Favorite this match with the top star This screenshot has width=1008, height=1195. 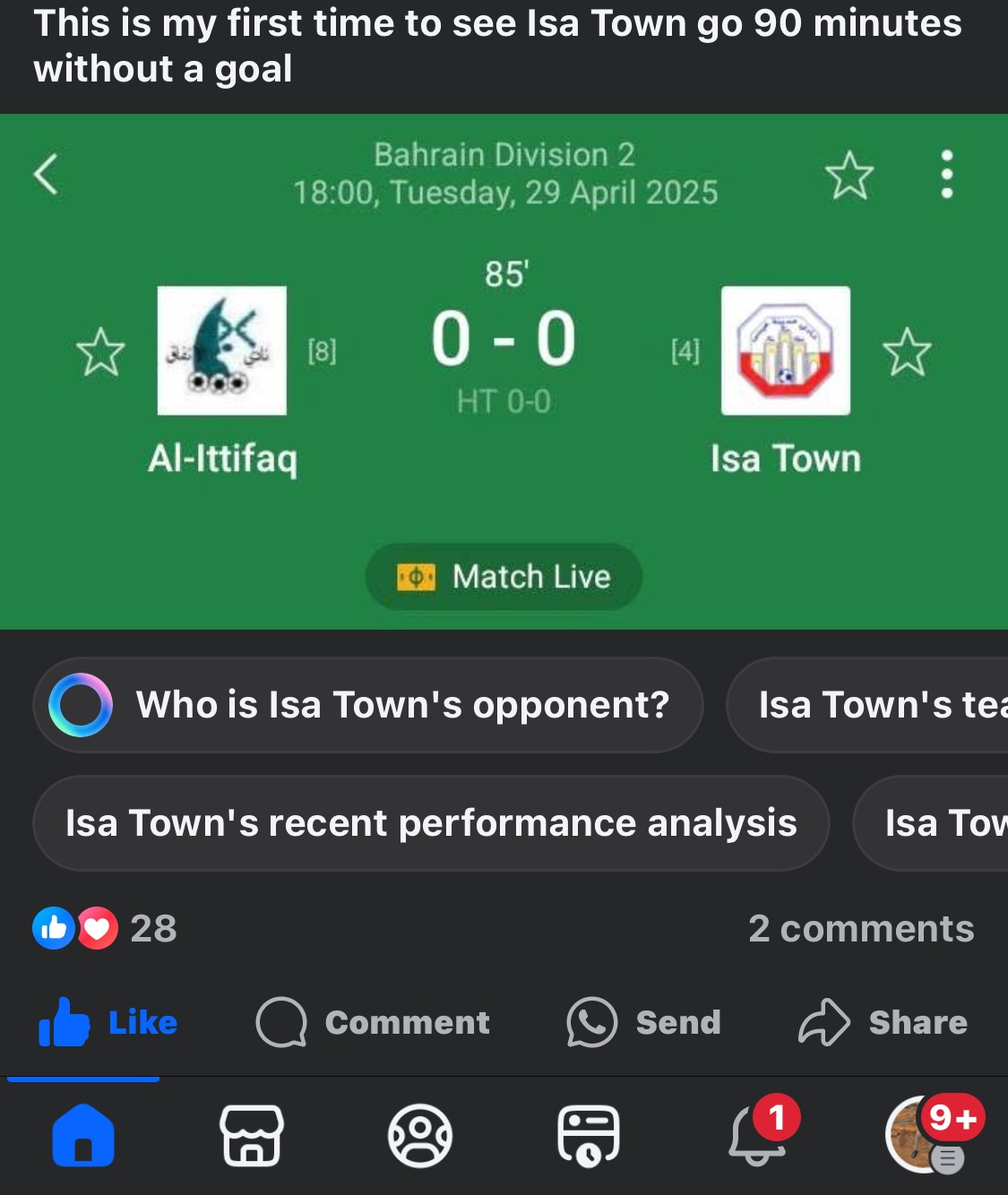[849, 175]
